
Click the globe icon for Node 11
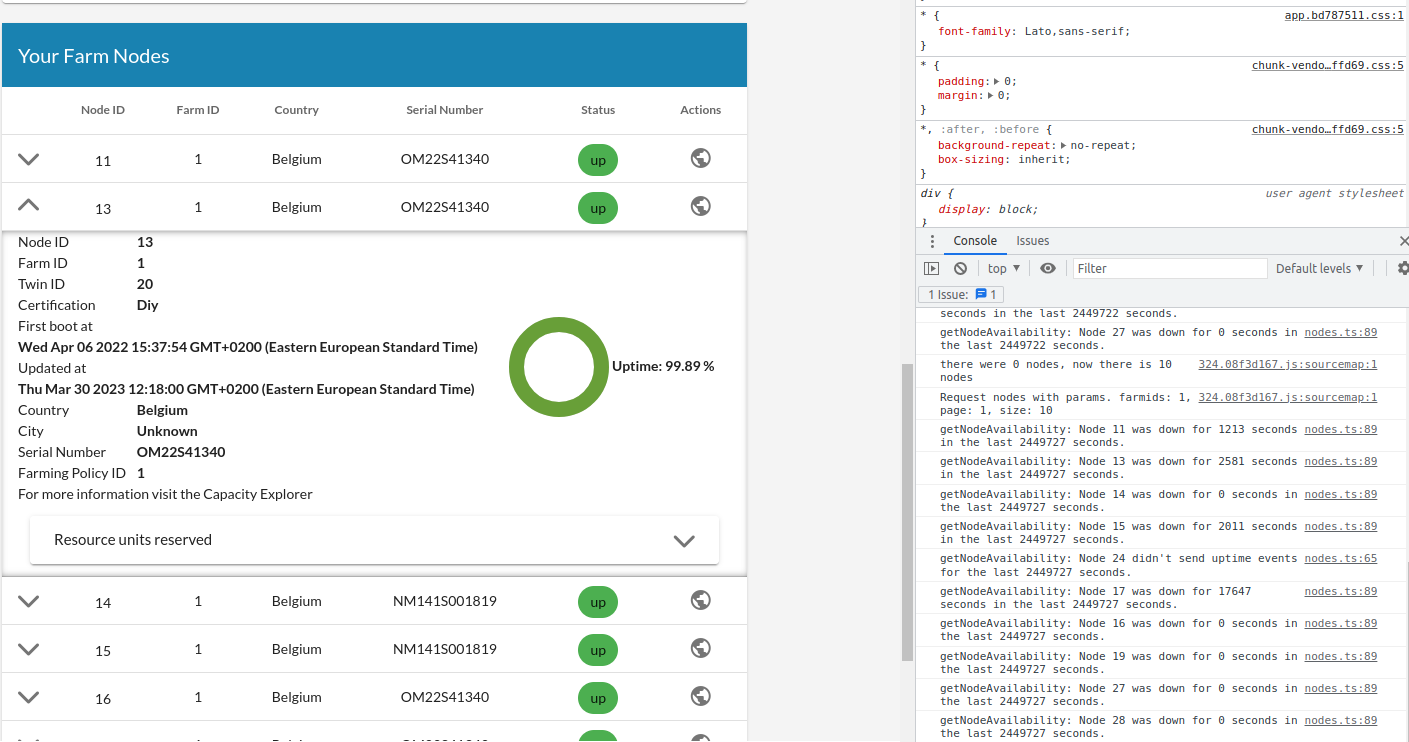click(700, 158)
